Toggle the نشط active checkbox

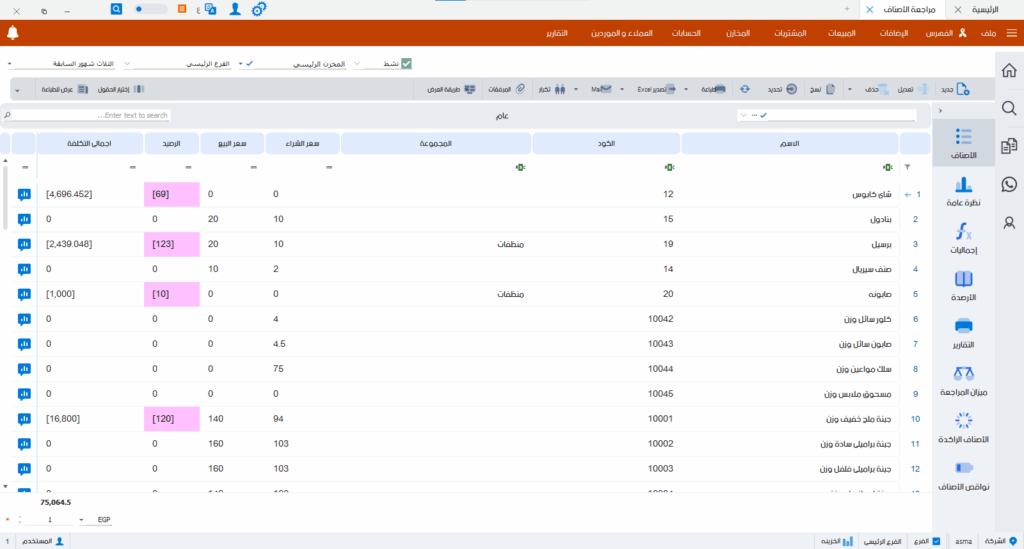[x=406, y=64]
